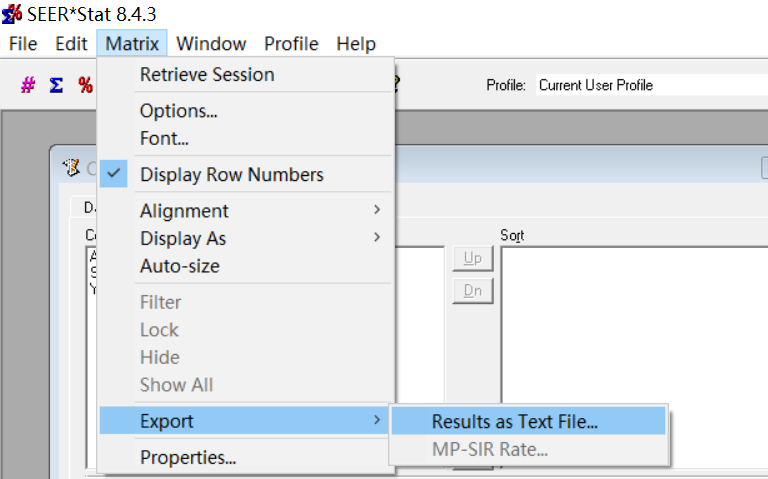Open the Edit menu
The height and width of the screenshot is (479, 768).
point(72,44)
